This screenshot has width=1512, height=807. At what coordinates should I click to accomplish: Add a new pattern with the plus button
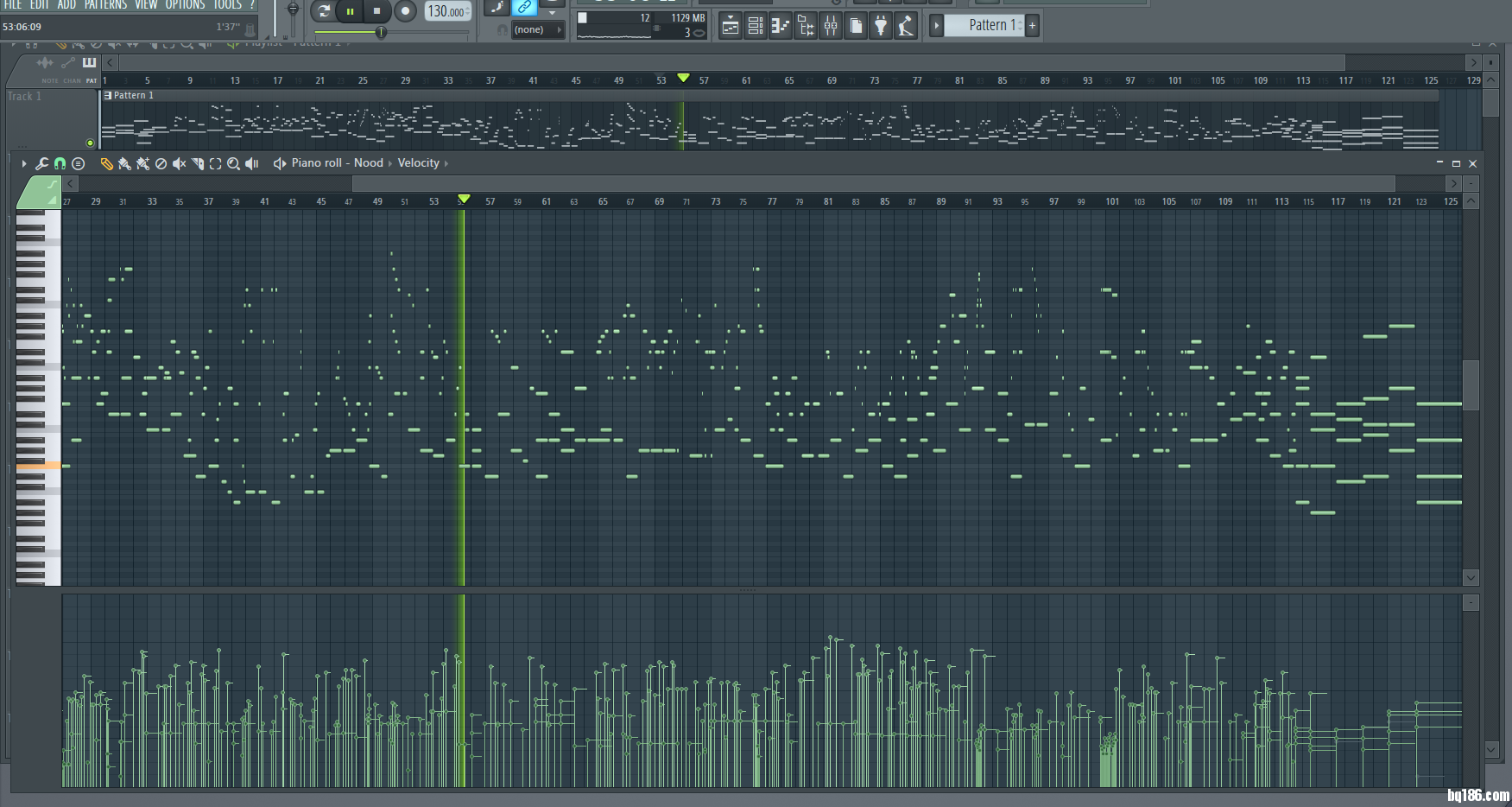point(1032,25)
